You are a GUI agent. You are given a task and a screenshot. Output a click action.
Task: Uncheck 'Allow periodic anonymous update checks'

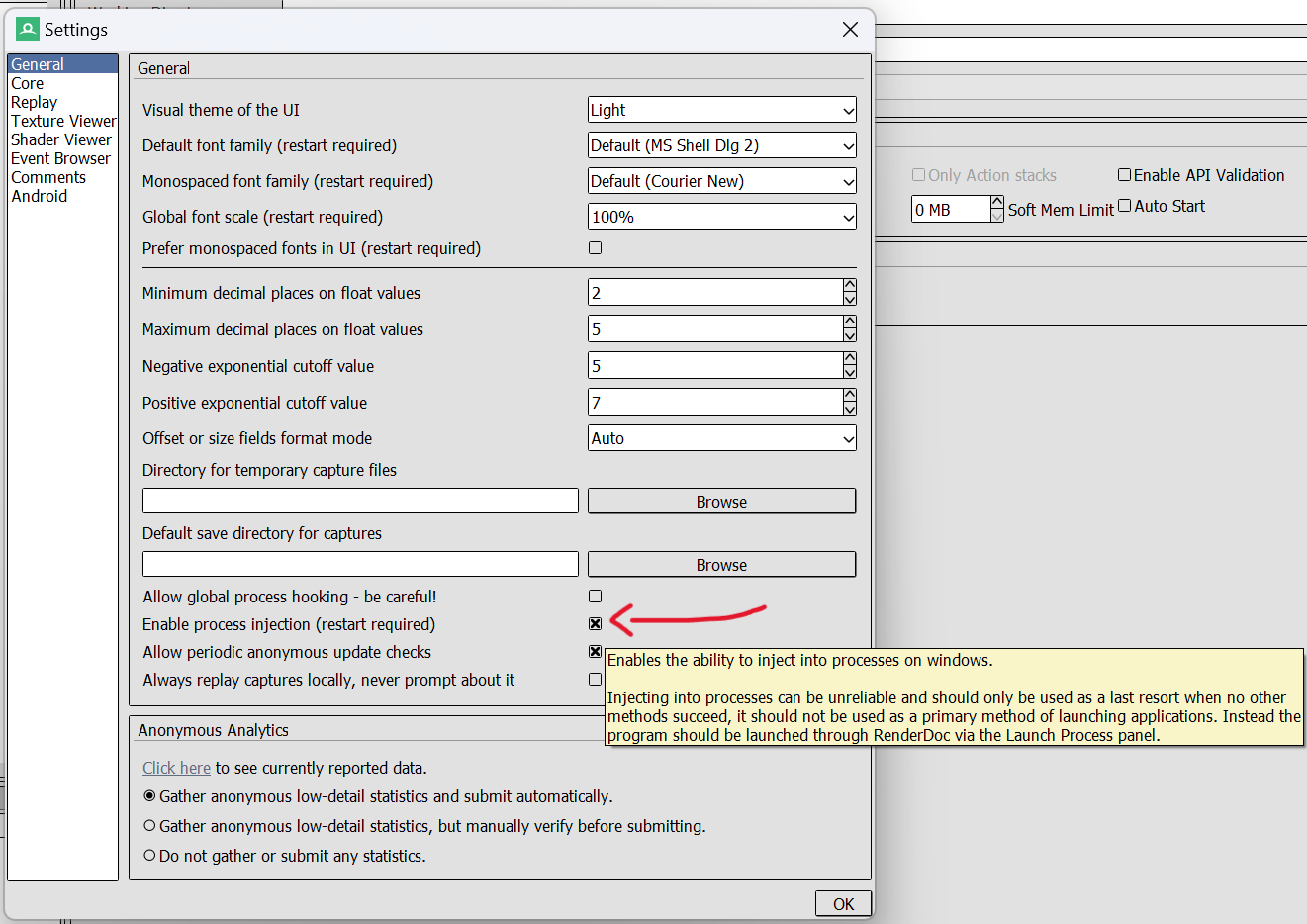[595, 651]
